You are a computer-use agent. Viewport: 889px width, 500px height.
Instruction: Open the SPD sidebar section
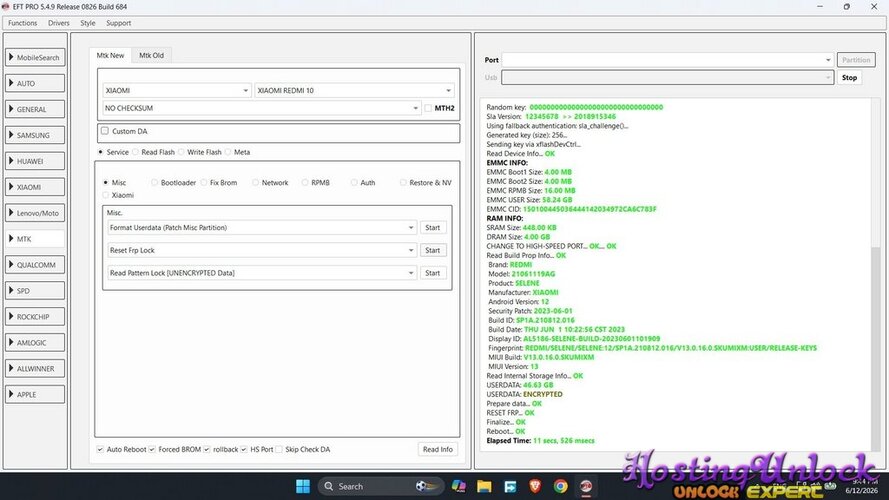(x=35, y=291)
